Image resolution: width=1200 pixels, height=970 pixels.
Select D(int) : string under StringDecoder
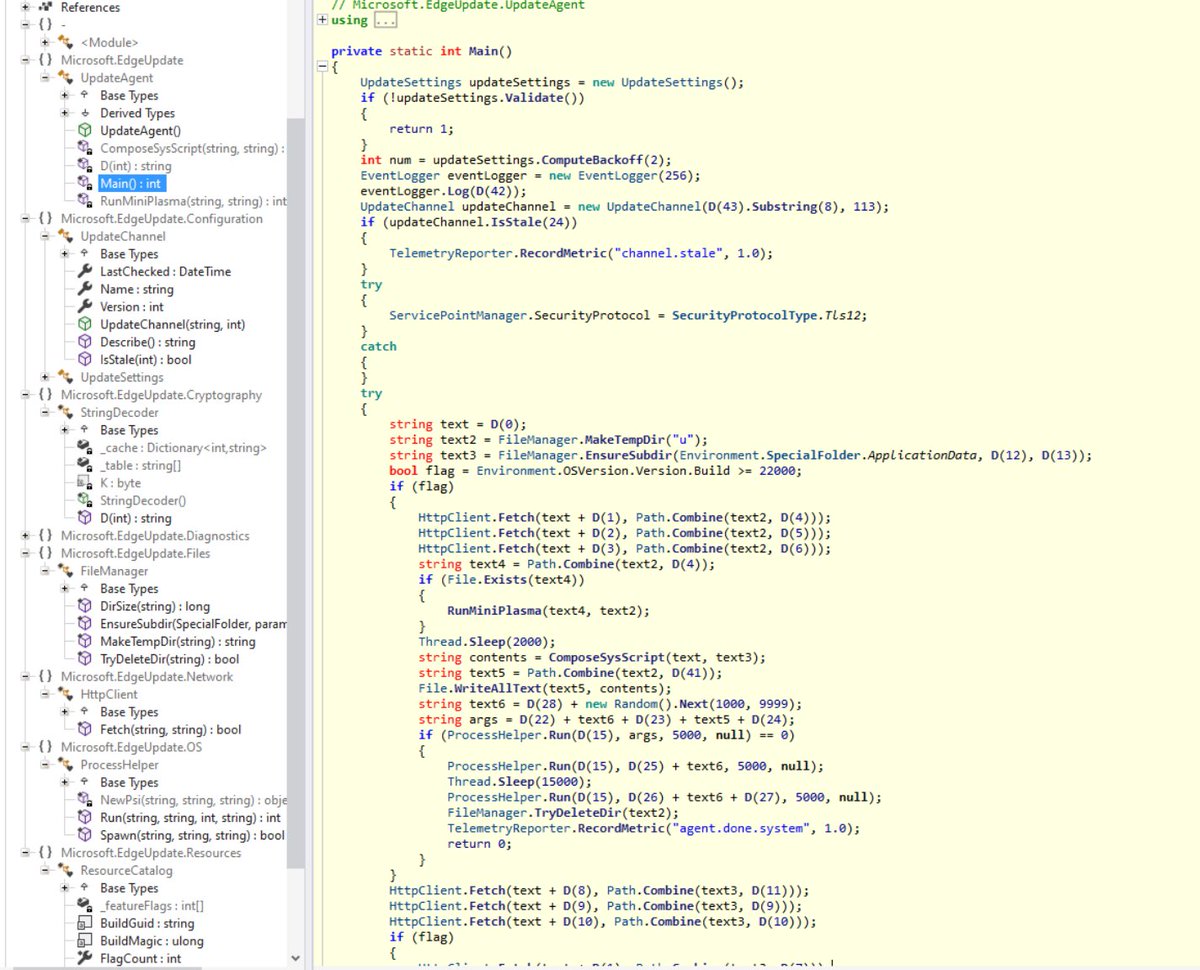click(x=135, y=518)
